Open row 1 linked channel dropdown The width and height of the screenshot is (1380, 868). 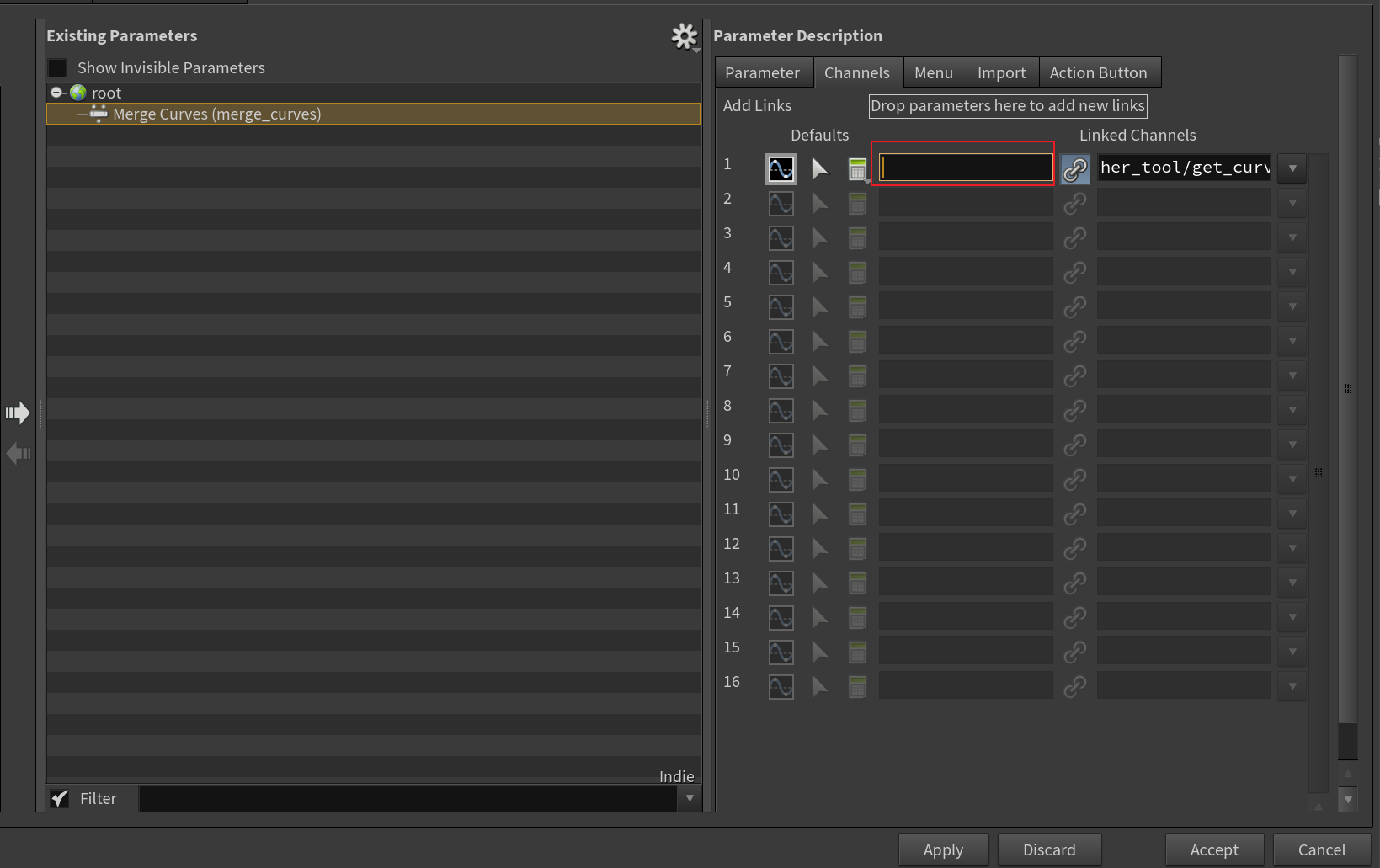[1292, 169]
